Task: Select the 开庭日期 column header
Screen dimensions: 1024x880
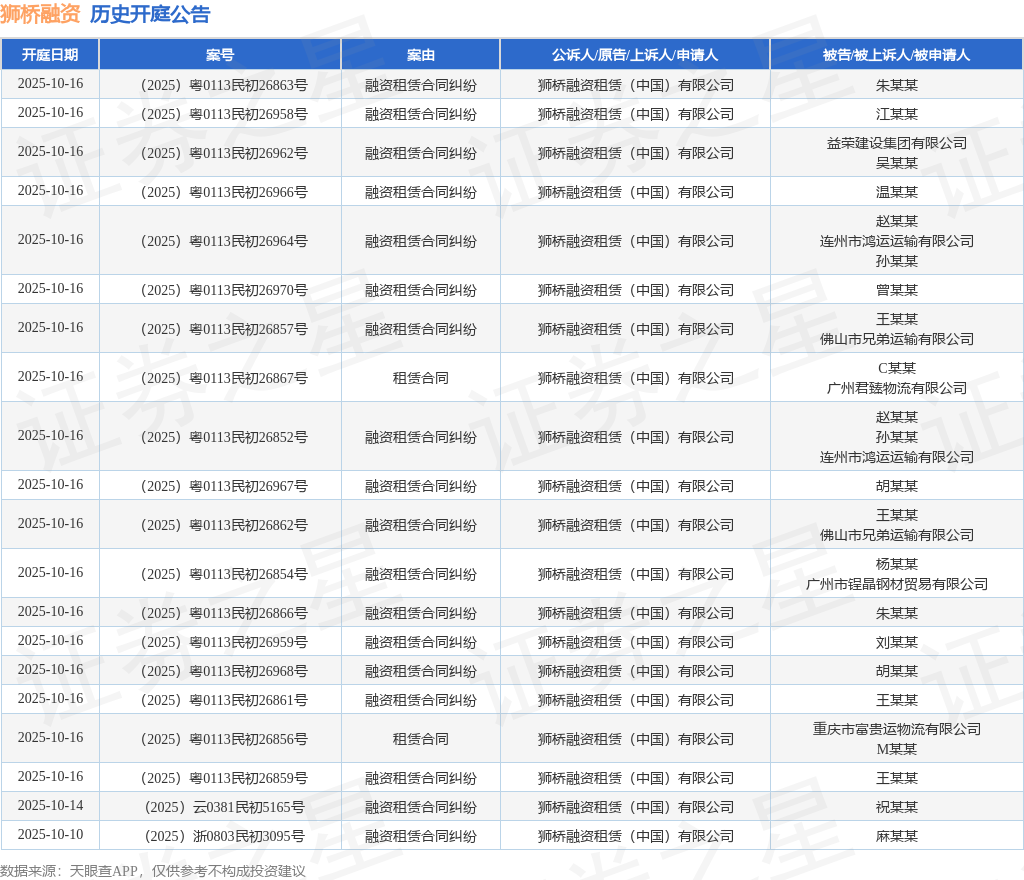Action: (x=50, y=55)
